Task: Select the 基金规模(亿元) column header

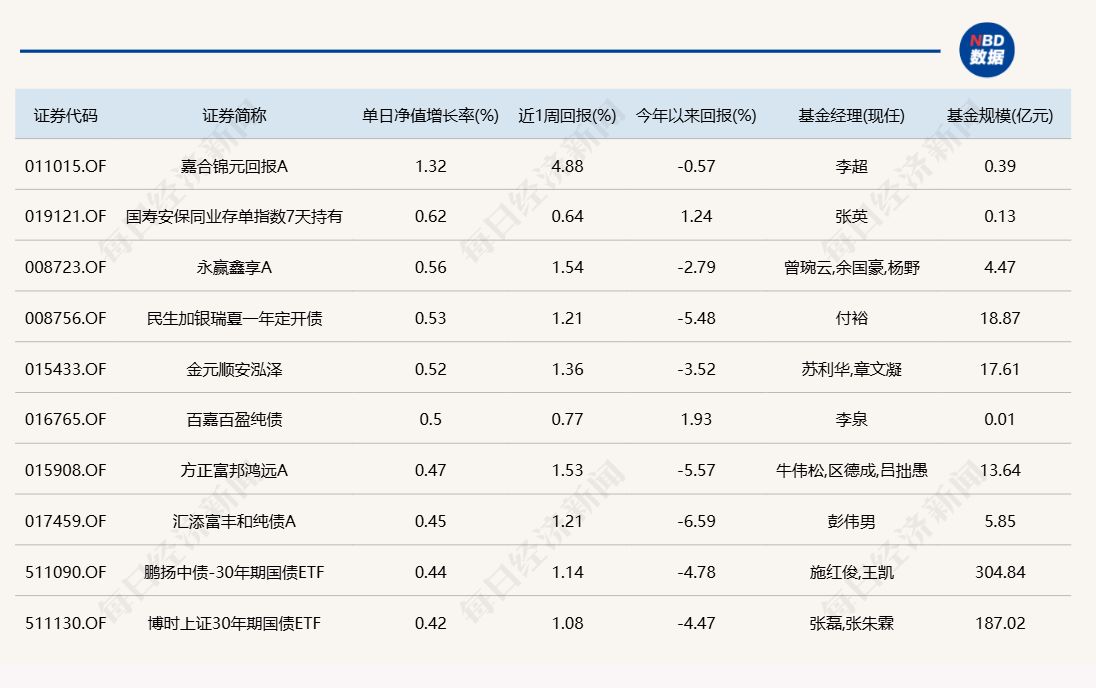Action: (1000, 115)
